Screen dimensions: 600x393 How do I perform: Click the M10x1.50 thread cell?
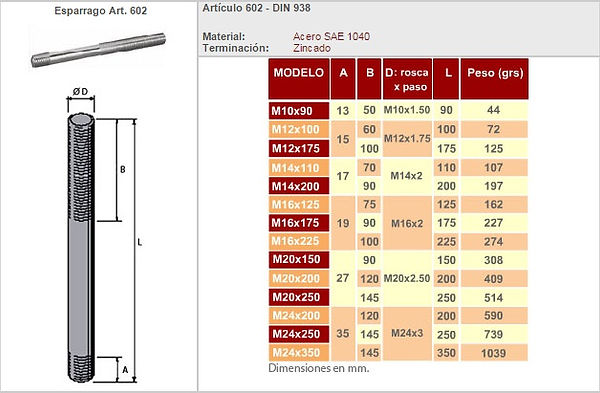[x=407, y=110]
